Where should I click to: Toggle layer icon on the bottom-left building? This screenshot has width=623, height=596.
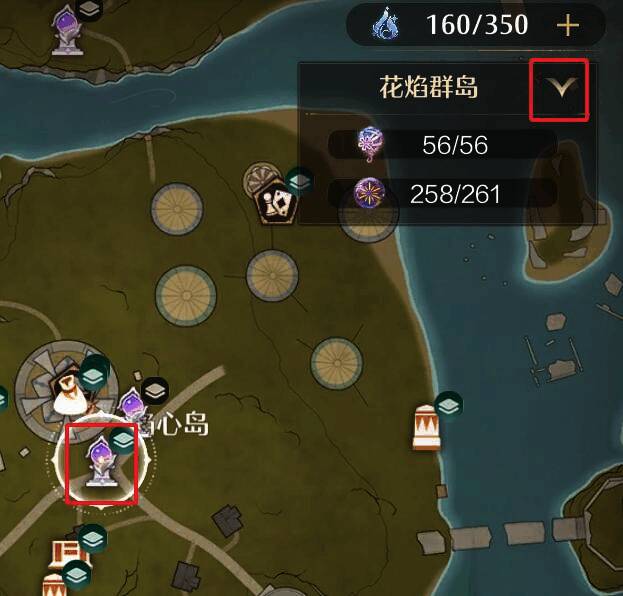(x=93, y=539)
